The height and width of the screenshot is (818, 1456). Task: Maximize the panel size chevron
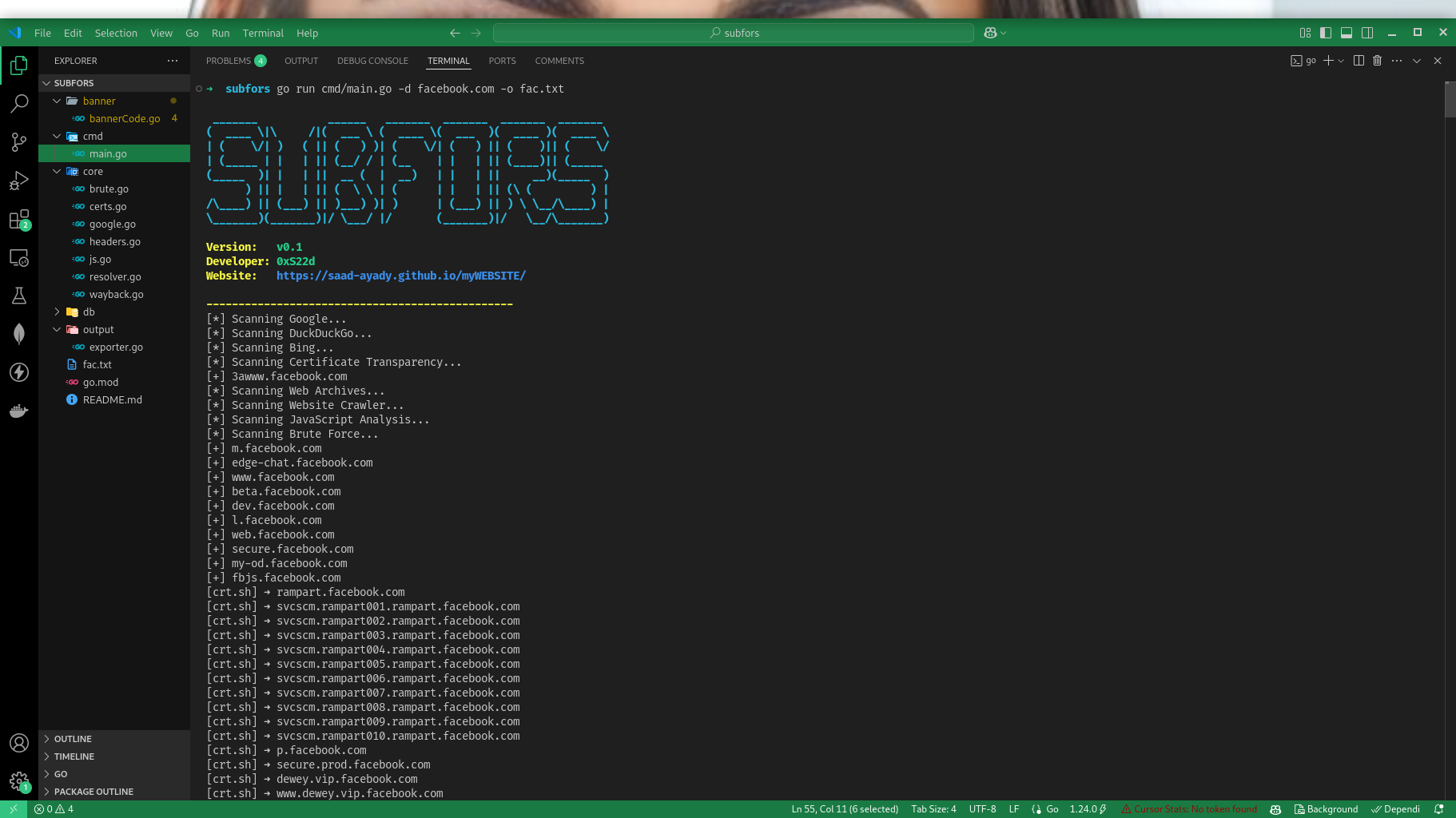click(1417, 61)
